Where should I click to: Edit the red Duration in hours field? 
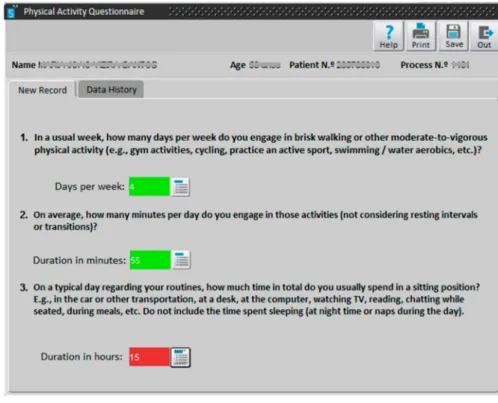click(x=149, y=357)
